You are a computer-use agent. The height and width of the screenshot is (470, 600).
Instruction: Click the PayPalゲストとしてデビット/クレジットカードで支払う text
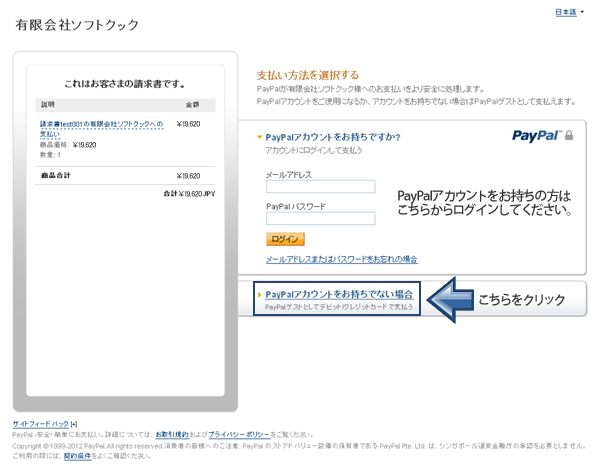pos(339,307)
